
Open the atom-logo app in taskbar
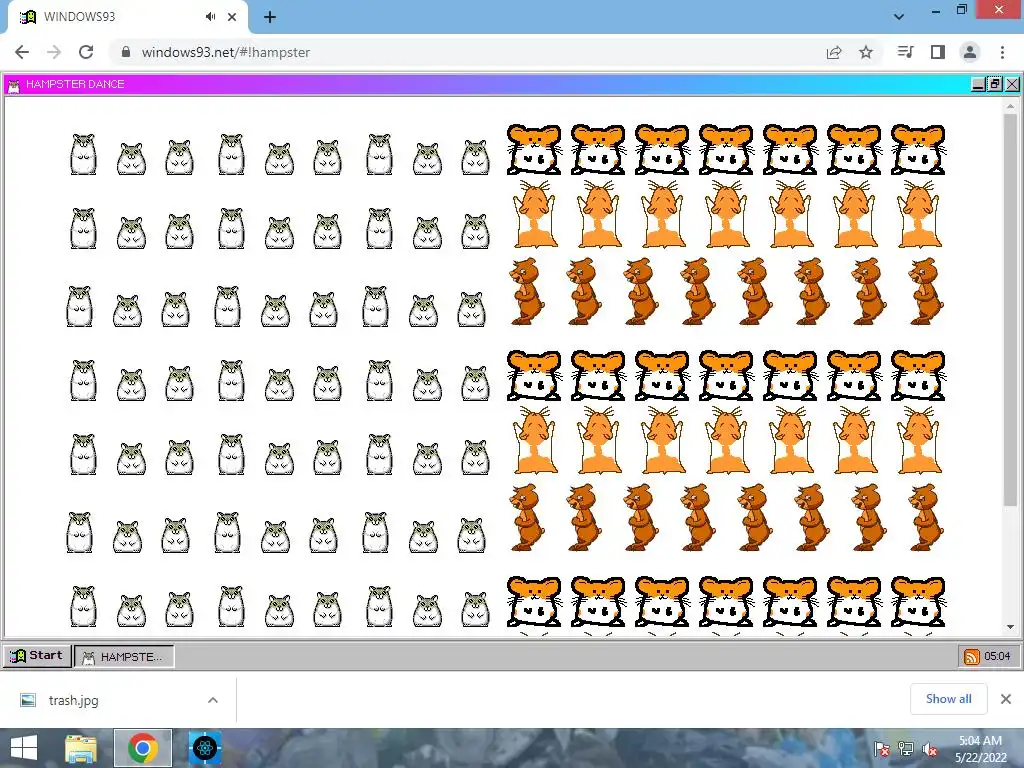(x=205, y=748)
